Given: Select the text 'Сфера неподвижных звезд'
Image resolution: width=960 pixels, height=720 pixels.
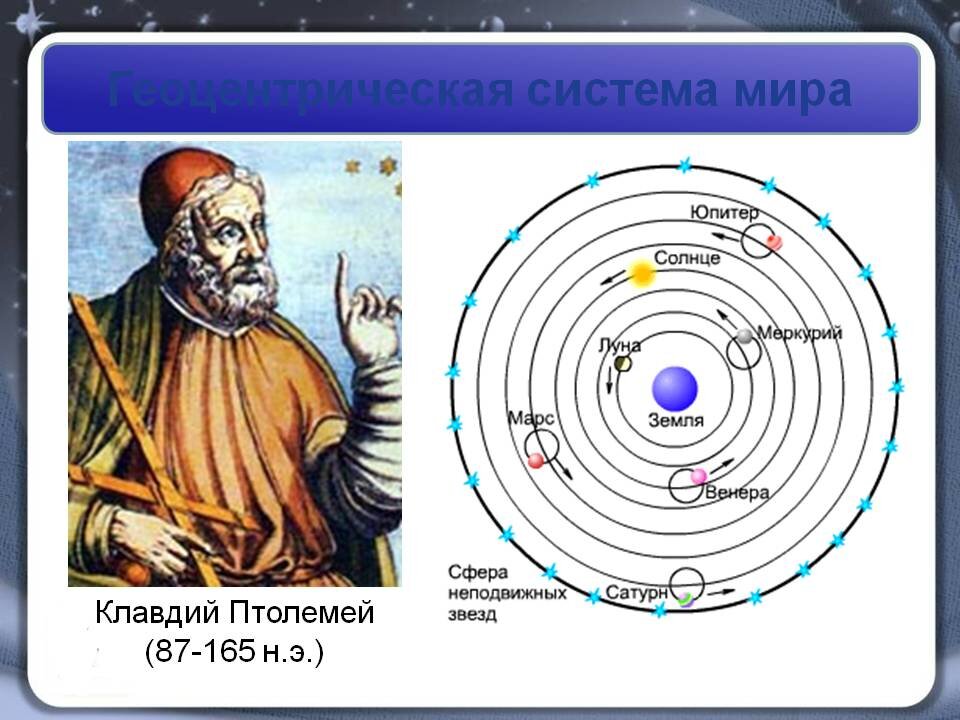Looking at the screenshot, I should [508, 593].
